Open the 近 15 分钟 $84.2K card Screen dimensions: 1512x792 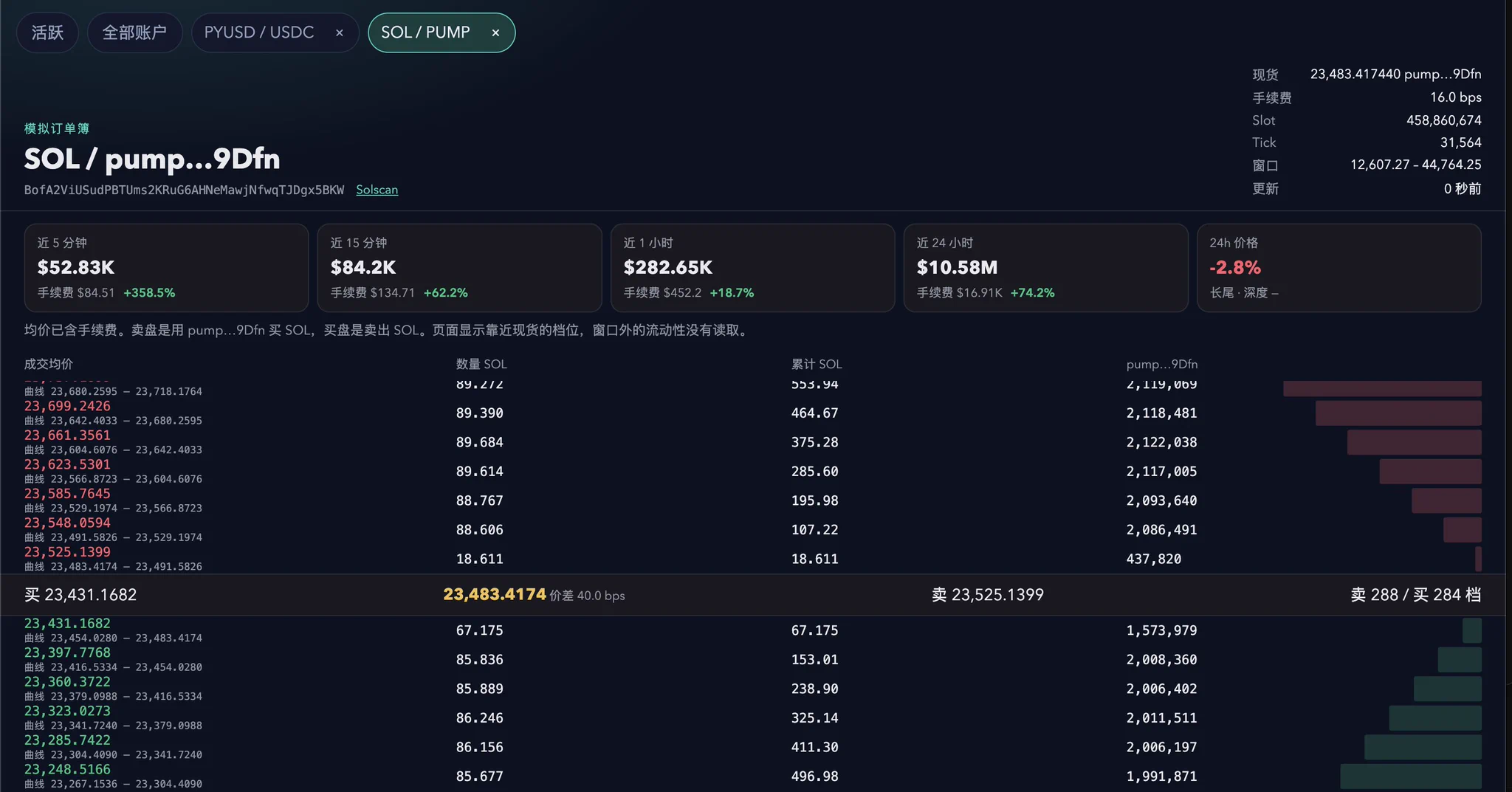click(x=459, y=268)
